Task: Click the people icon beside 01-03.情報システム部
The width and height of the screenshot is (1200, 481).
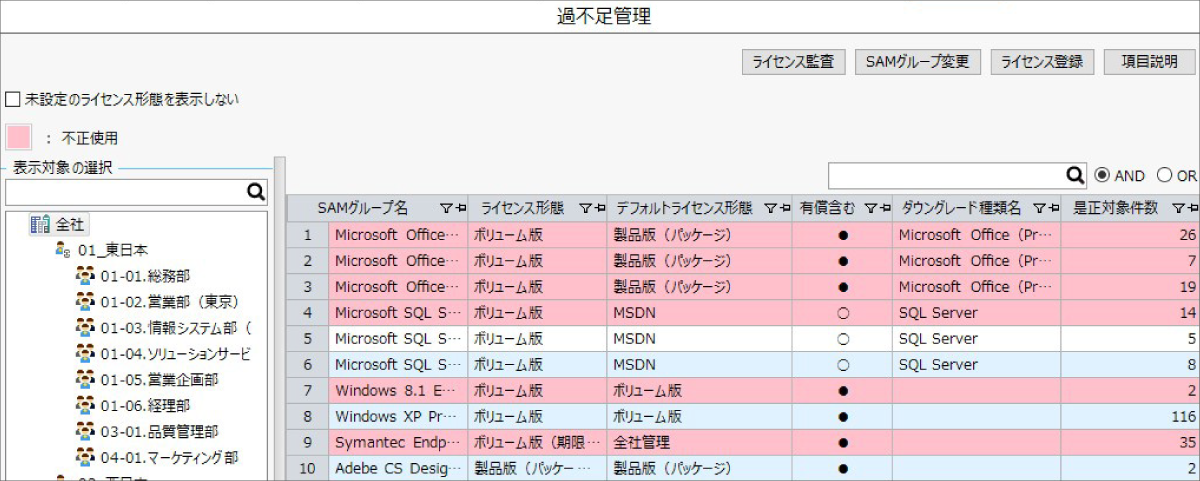Action: [86, 328]
